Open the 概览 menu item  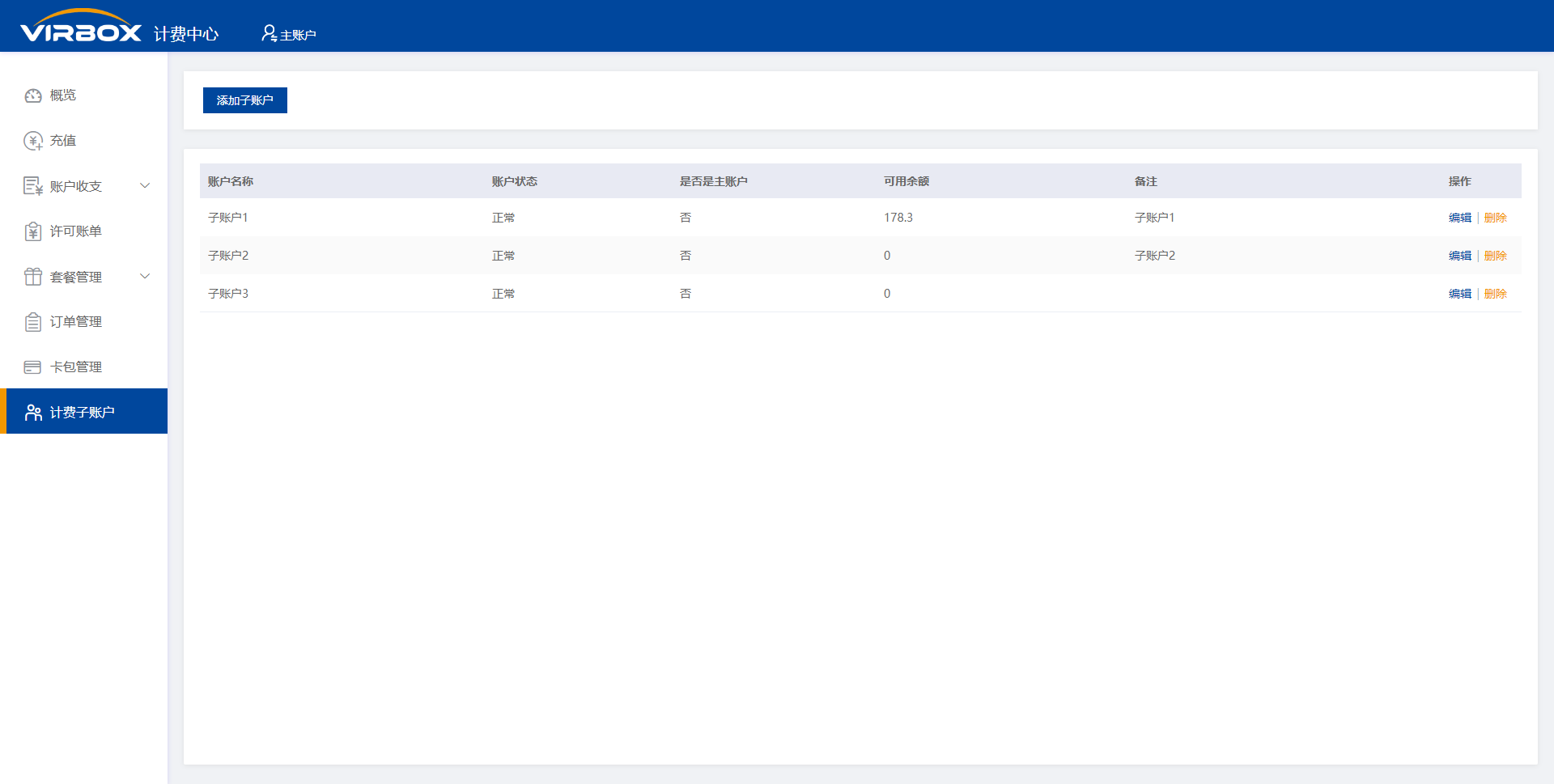coord(84,95)
